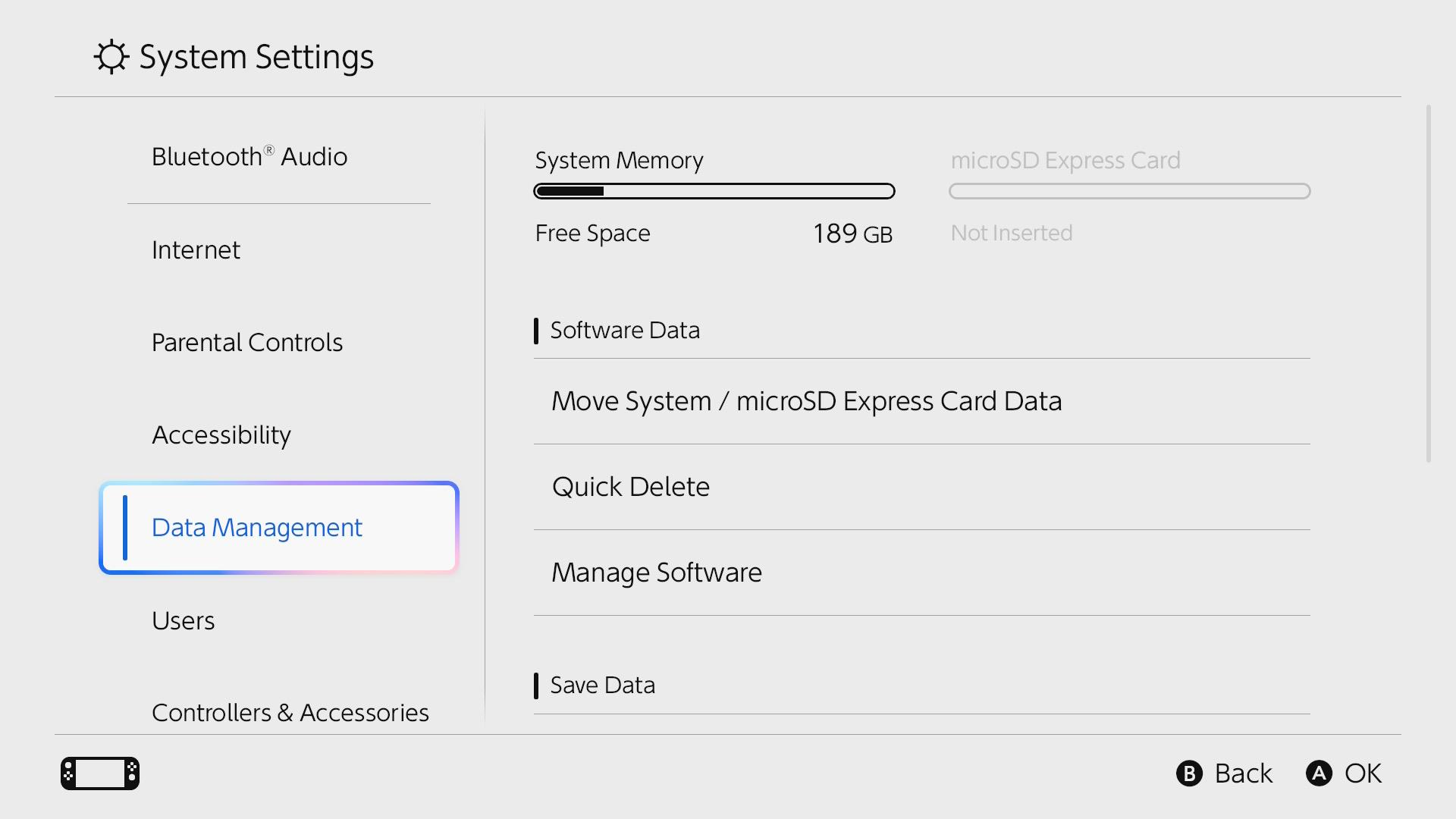The height and width of the screenshot is (819, 1456).
Task: Click the right-side scrollbar
Action: (1429, 284)
